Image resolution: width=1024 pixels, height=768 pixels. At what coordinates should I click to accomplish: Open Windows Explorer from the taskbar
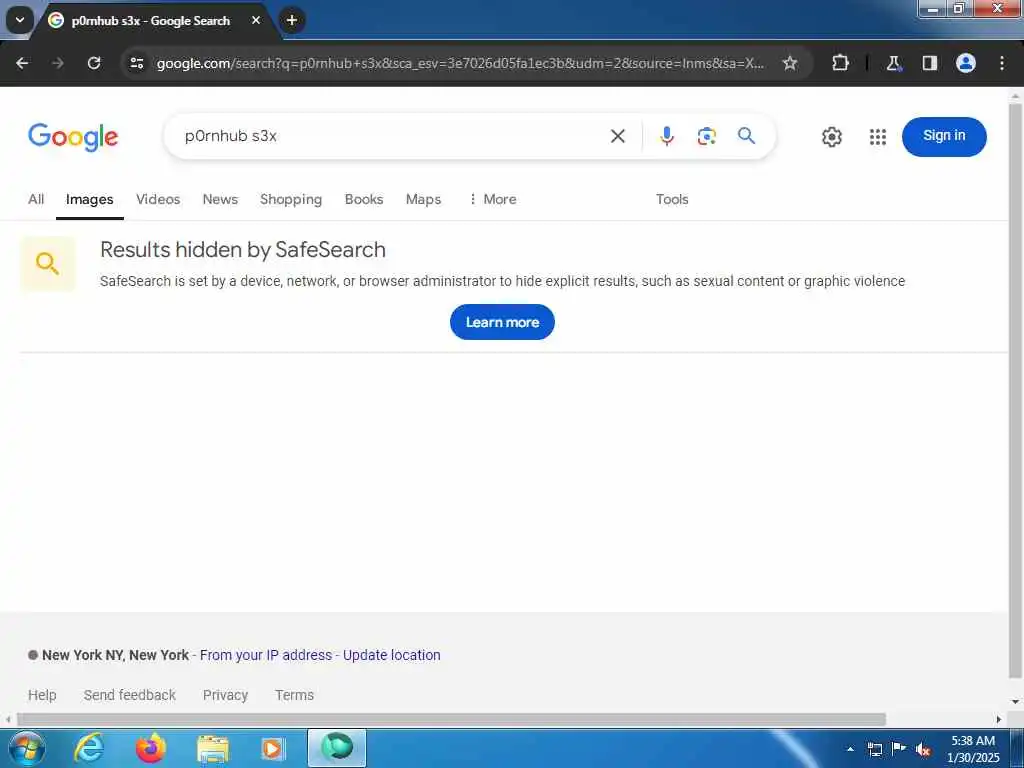[x=213, y=748]
